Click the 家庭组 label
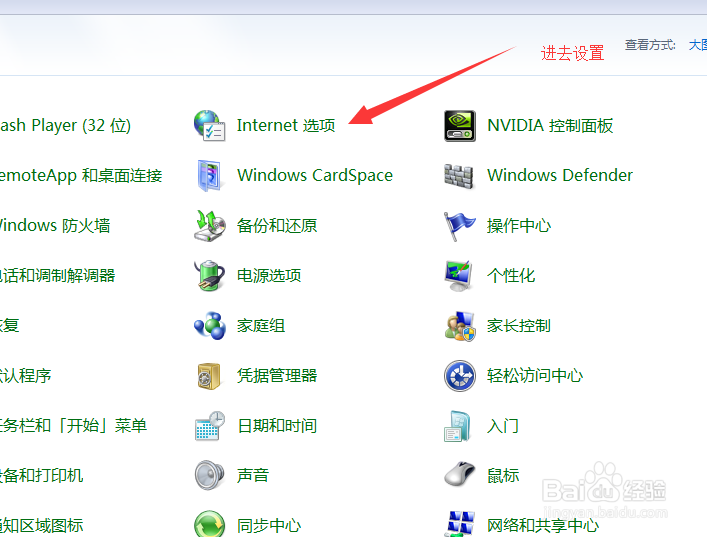The width and height of the screenshot is (707, 537). point(261,326)
